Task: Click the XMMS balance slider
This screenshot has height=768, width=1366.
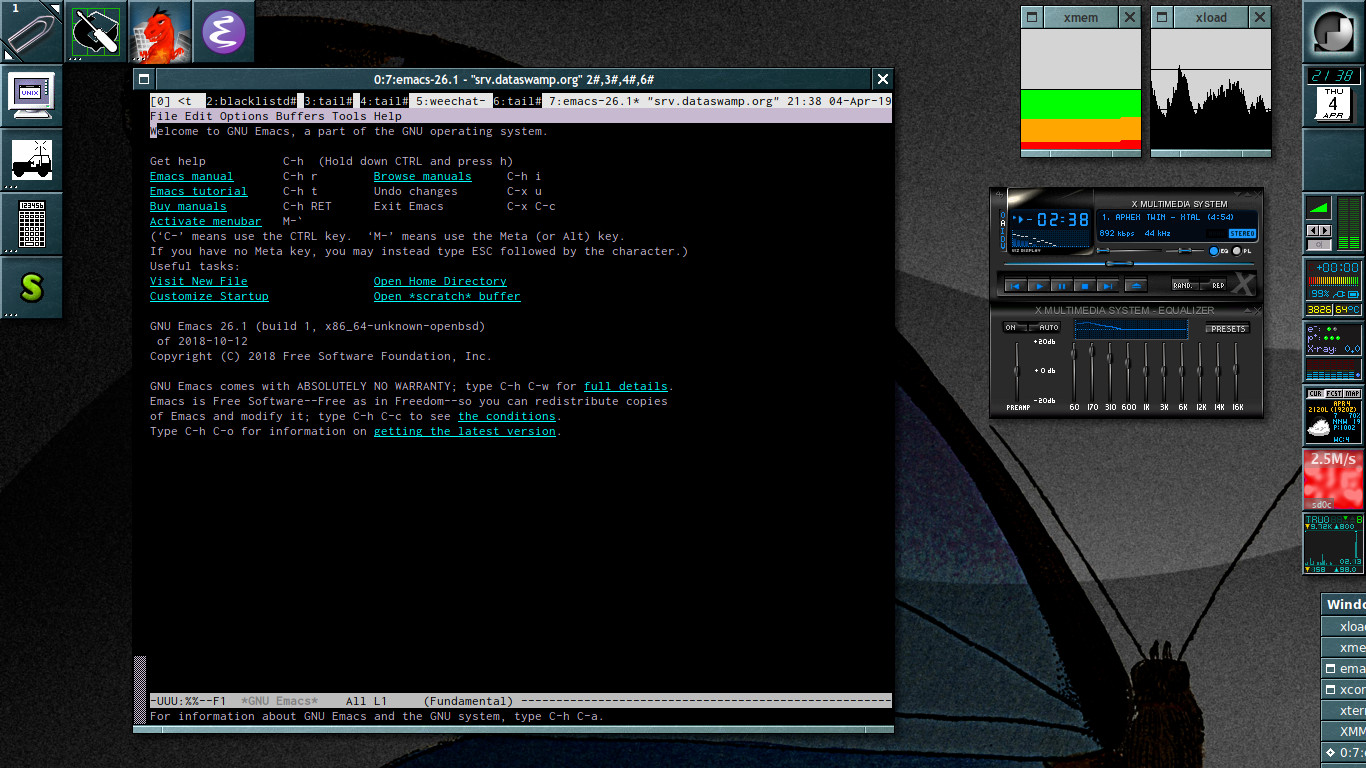Action: coord(1185,251)
